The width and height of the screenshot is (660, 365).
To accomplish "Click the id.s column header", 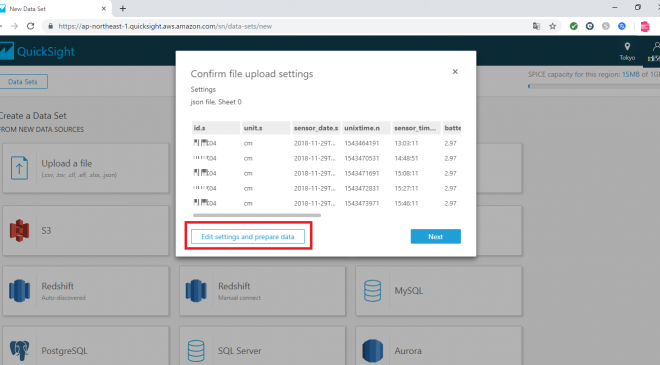I will pos(216,128).
